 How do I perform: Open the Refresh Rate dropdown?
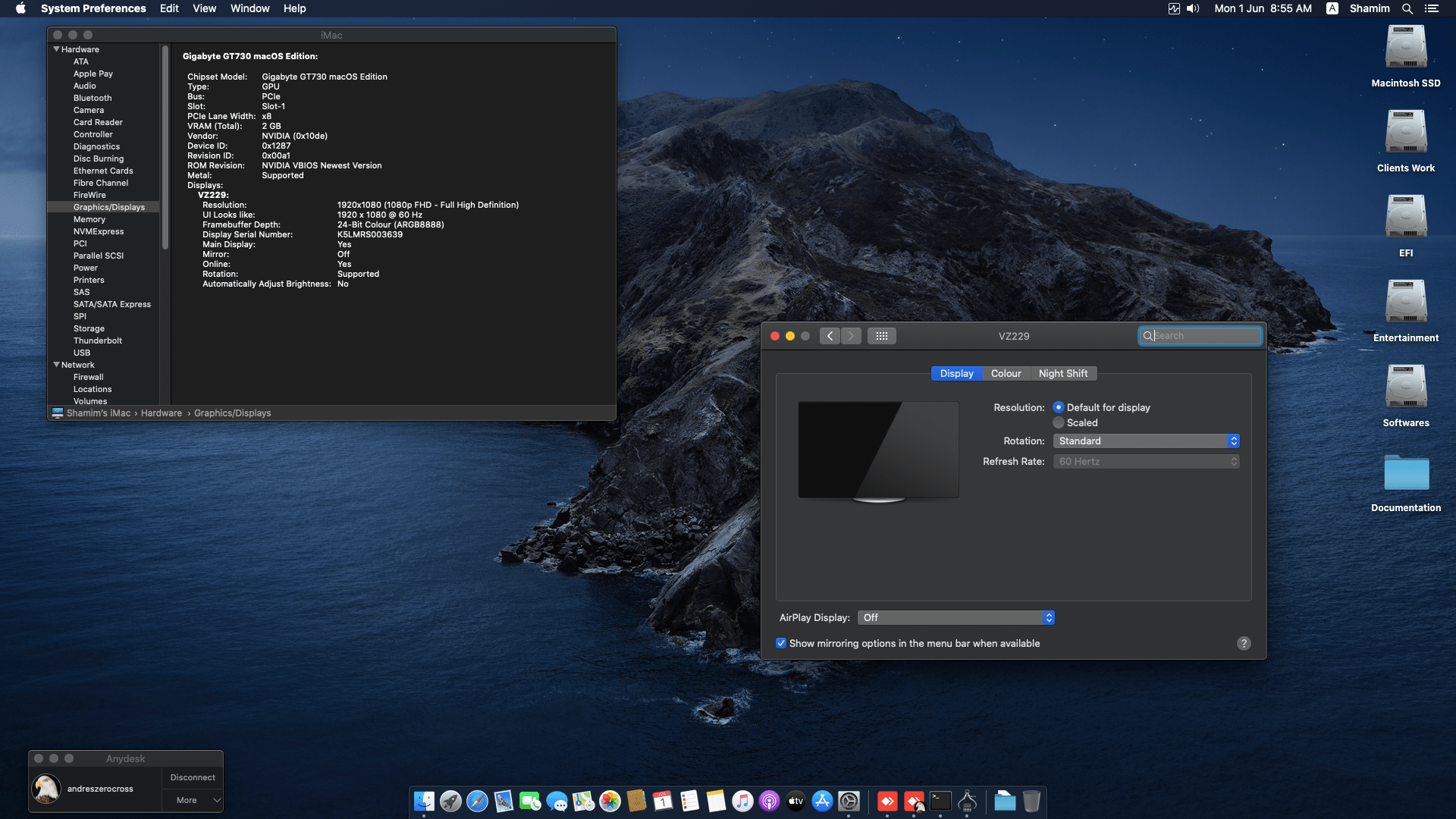click(x=1146, y=461)
